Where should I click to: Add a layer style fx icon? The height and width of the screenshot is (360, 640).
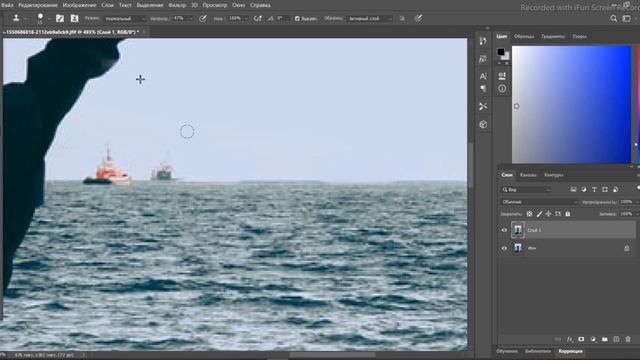[569, 340]
